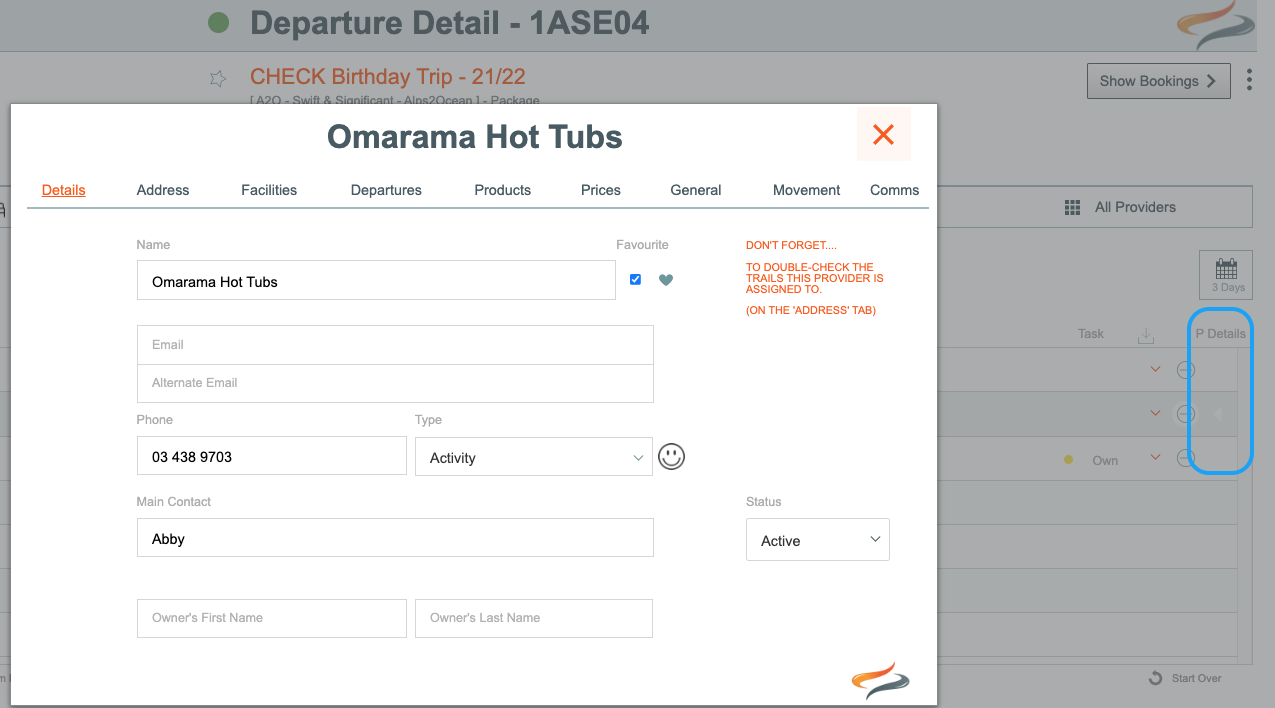Click the swirl logo in the page header
Screen dimensions: 1275x708
[1214, 26]
